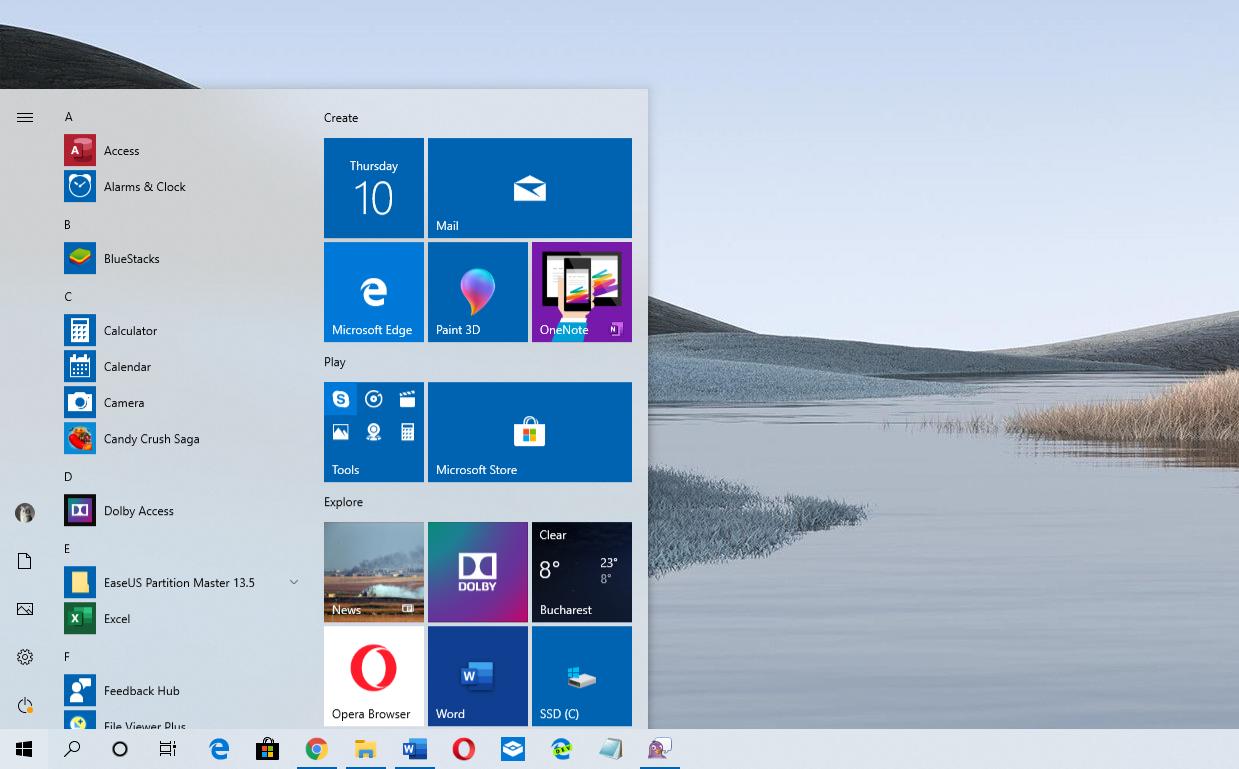This screenshot has width=1239, height=769.
Task: Launch the Camera app from the list
Action: 184,403
